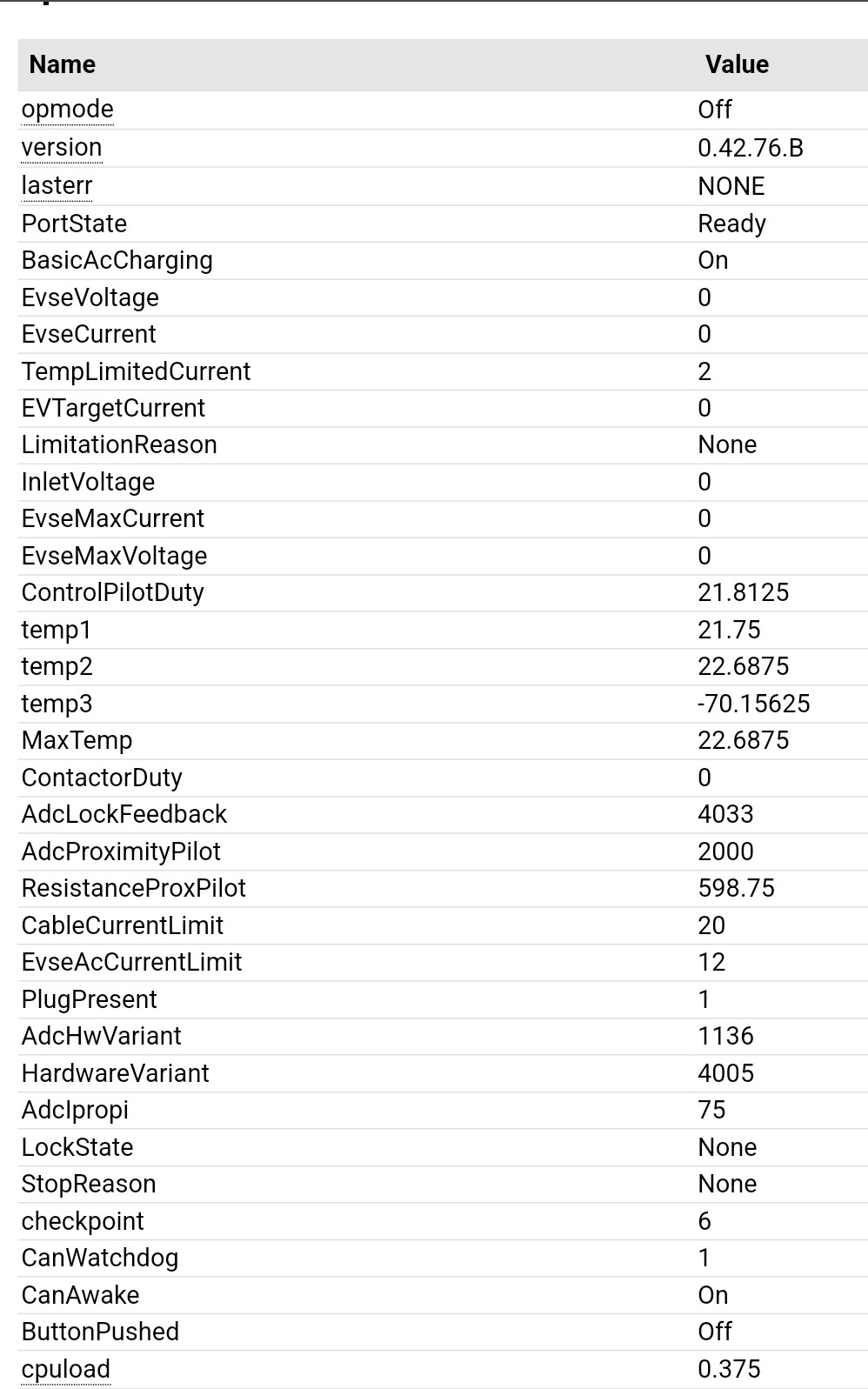Click the ResistanceProxPilot value 598.75

click(x=737, y=888)
